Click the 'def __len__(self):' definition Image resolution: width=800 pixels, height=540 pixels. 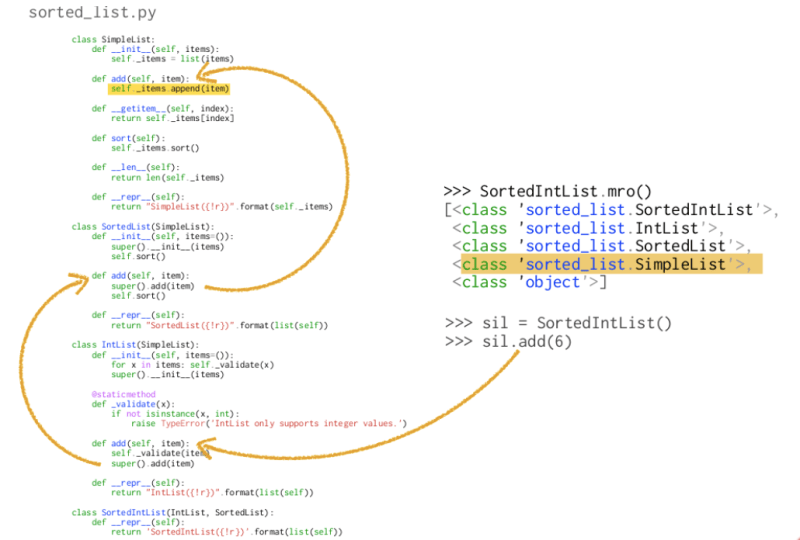[135, 167]
